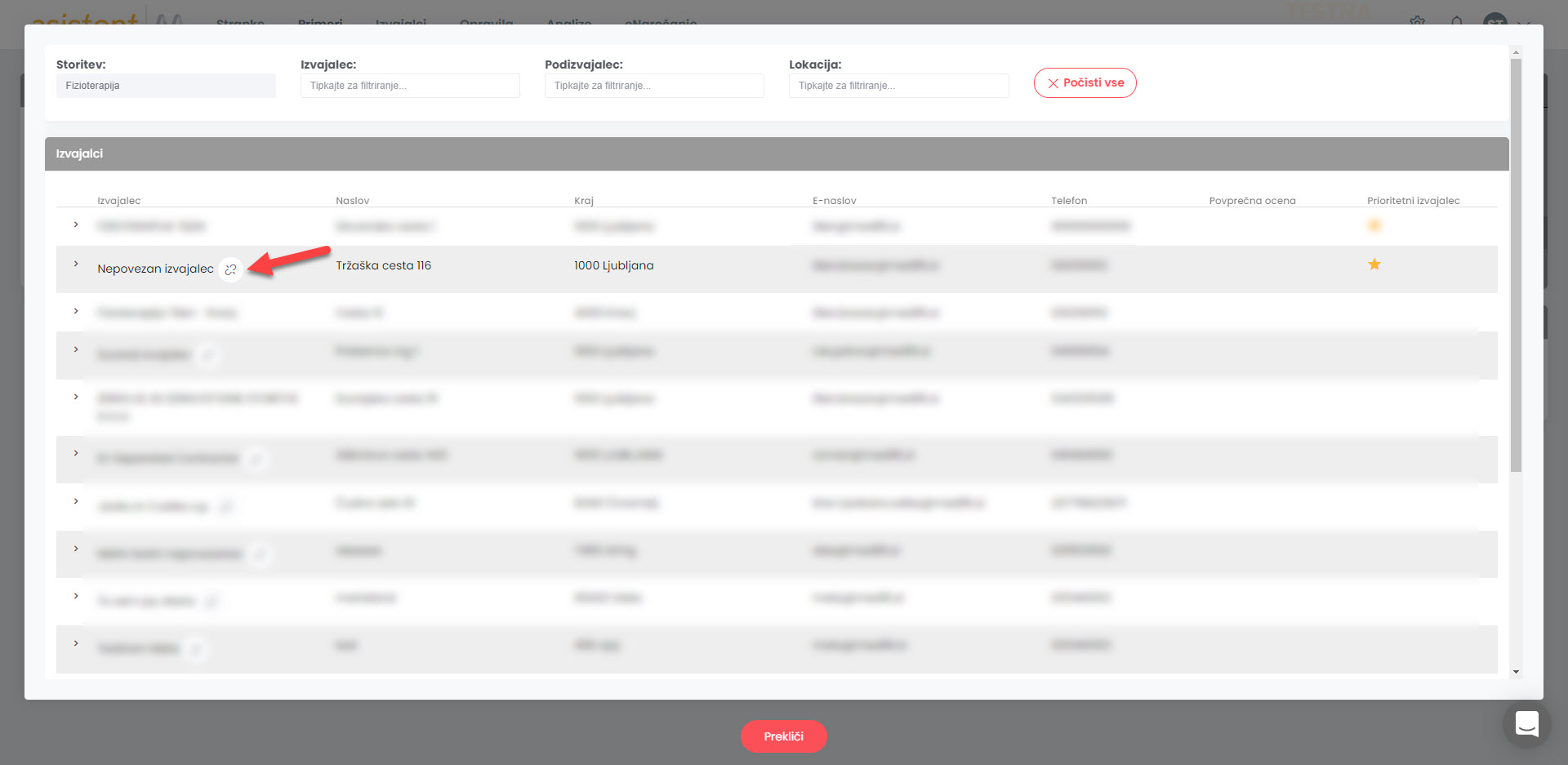Focus the Podizvajalec filter field

tap(654, 86)
